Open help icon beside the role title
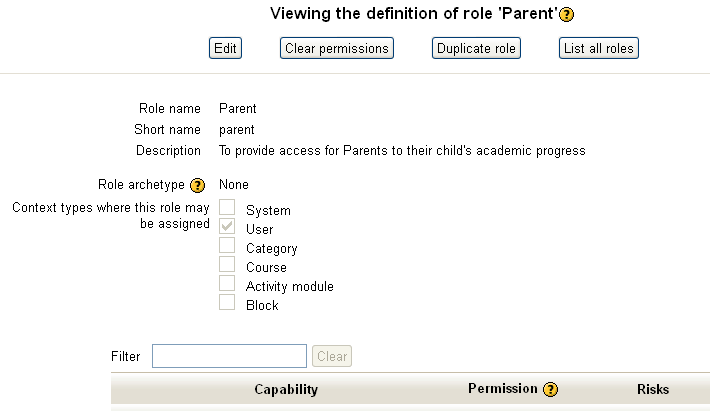Viewport: 710px width, 411px height. click(567, 15)
